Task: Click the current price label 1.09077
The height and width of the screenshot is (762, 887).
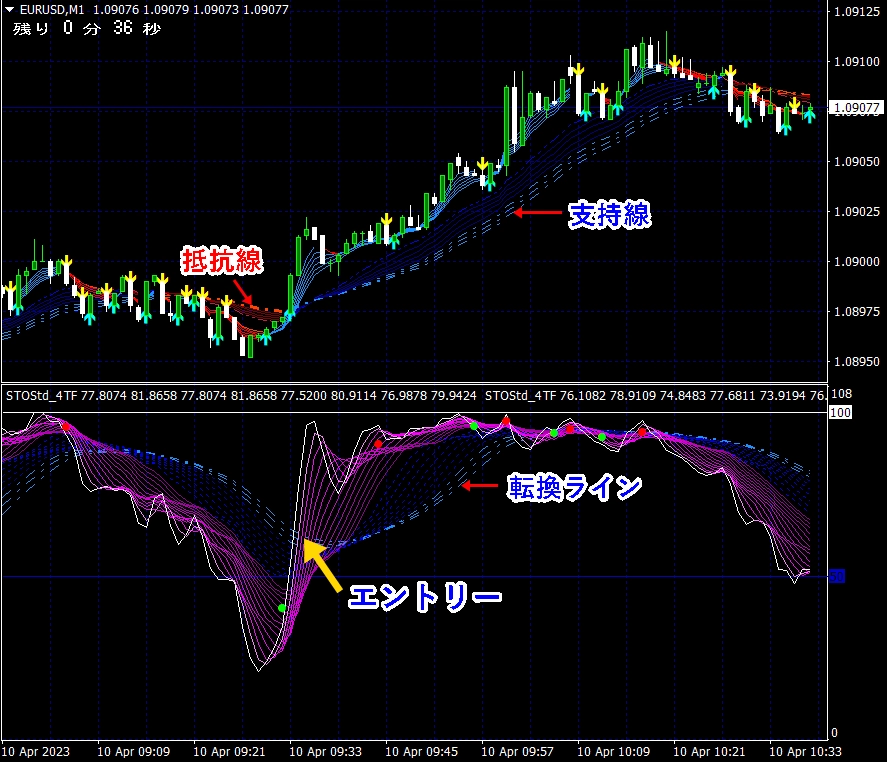Action: tap(857, 107)
